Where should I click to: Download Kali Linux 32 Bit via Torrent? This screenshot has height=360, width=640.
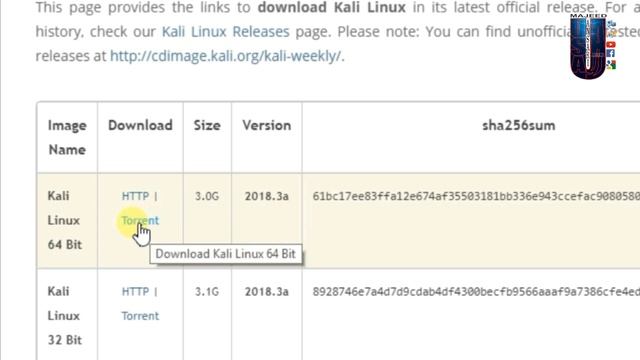(x=140, y=316)
